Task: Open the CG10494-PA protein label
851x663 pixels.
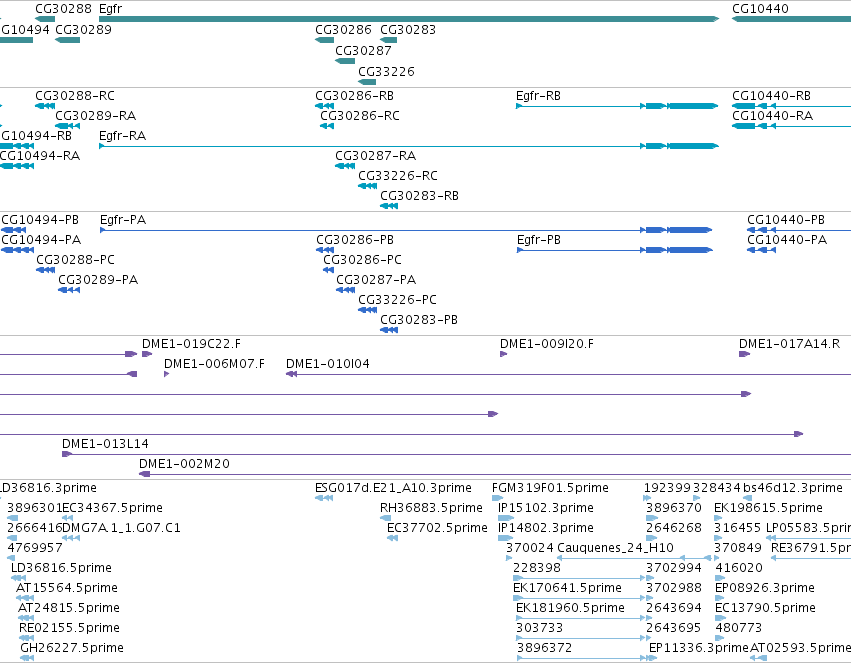Action: click(41, 240)
